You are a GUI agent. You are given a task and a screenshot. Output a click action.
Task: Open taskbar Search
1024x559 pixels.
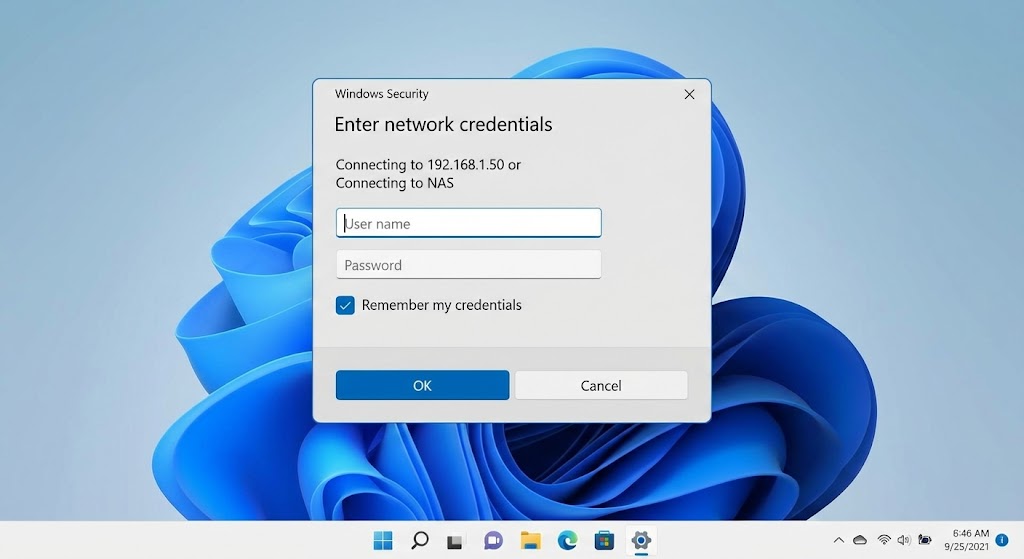tap(420, 541)
